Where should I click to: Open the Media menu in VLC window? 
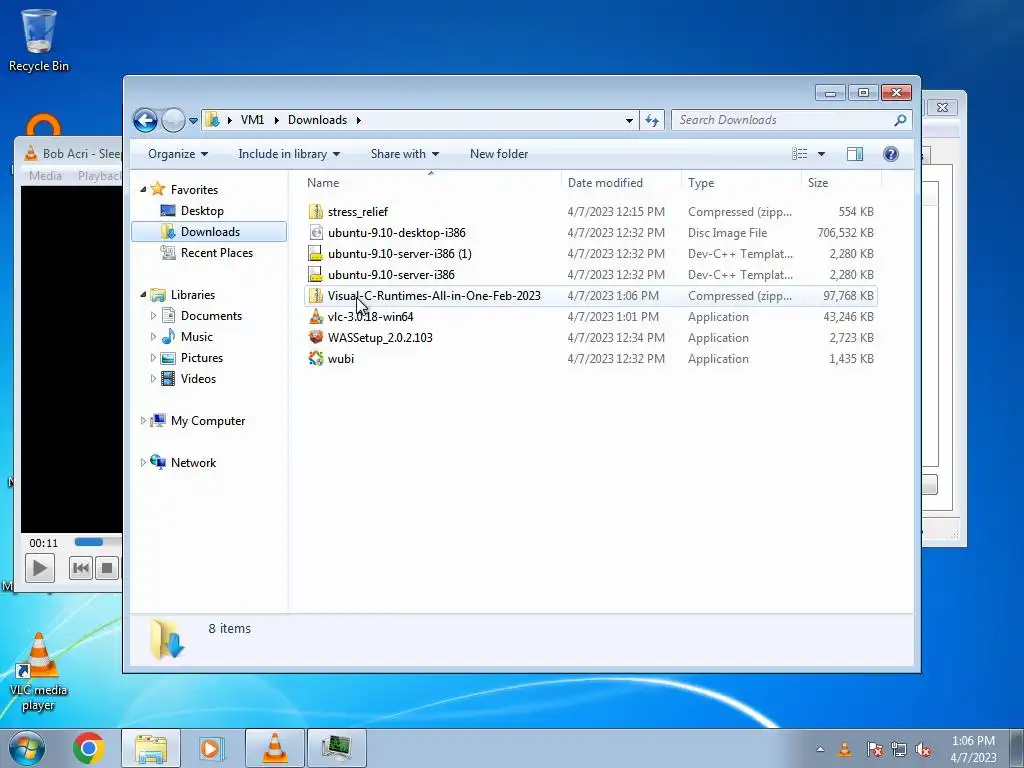[x=45, y=176]
